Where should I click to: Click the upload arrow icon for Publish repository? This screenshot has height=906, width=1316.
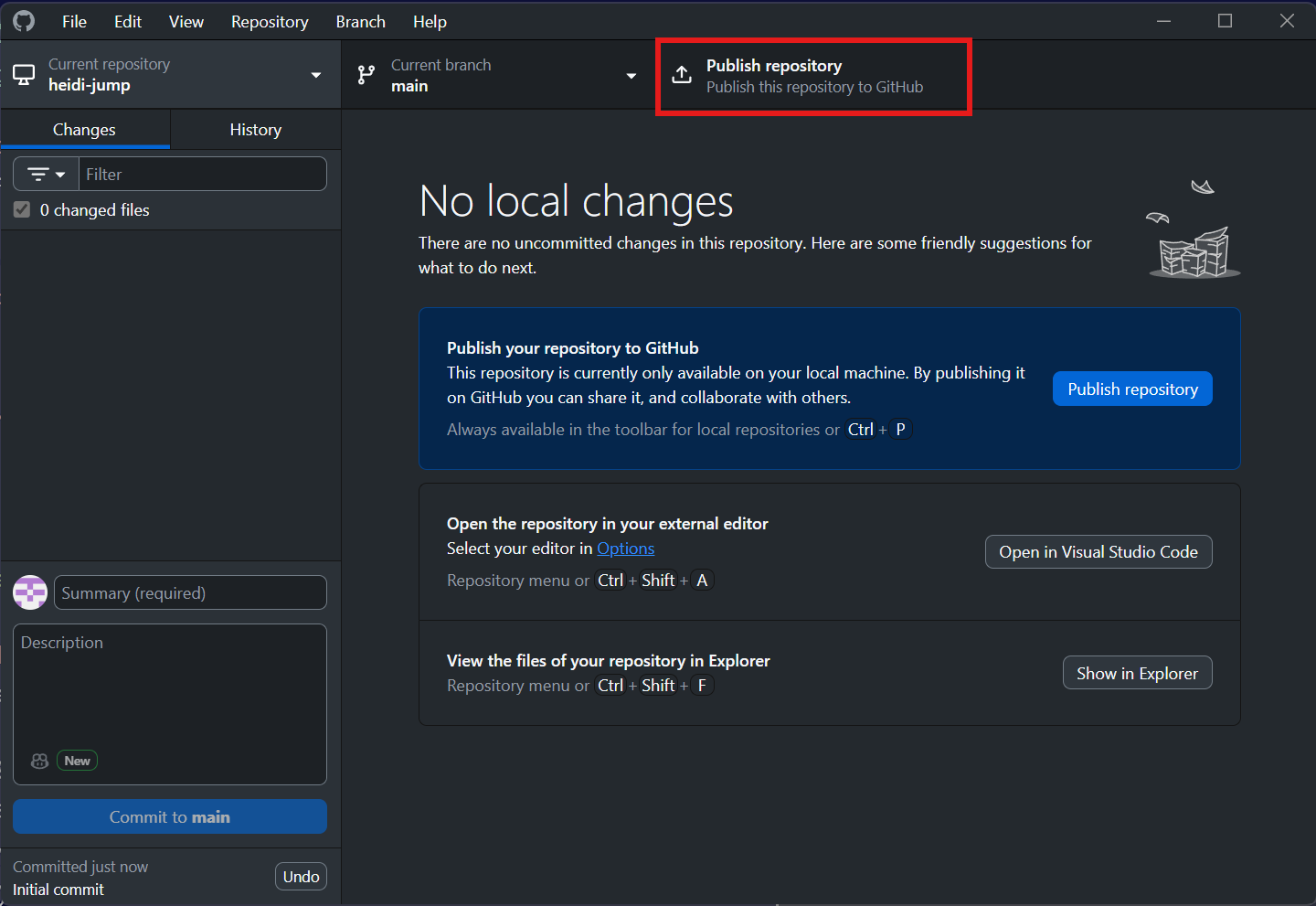[682, 75]
